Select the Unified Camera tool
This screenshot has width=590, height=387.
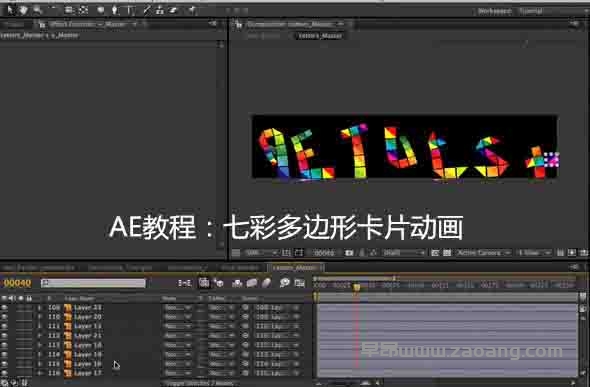[70, 10]
